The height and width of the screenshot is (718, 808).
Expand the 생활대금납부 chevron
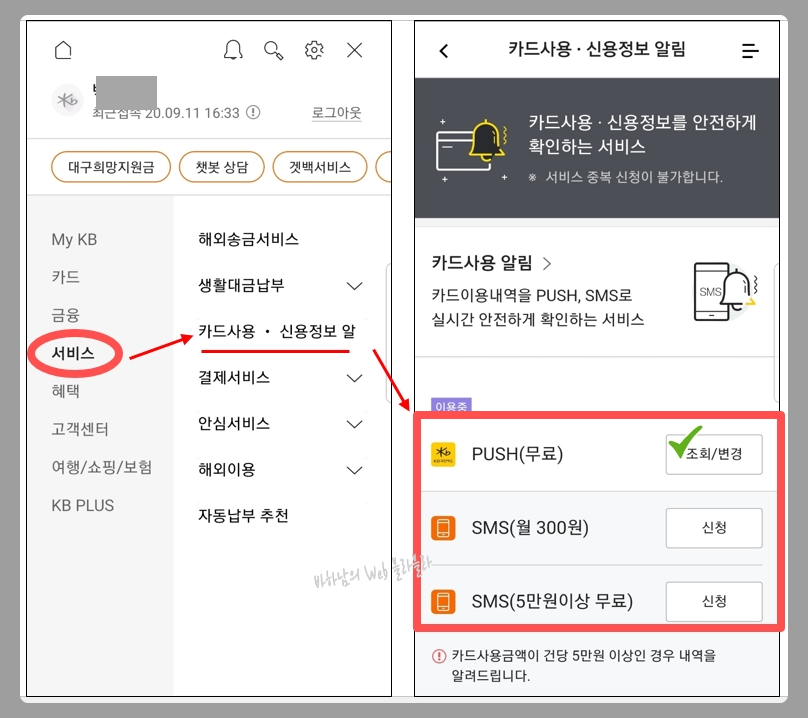pyautogui.click(x=355, y=286)
